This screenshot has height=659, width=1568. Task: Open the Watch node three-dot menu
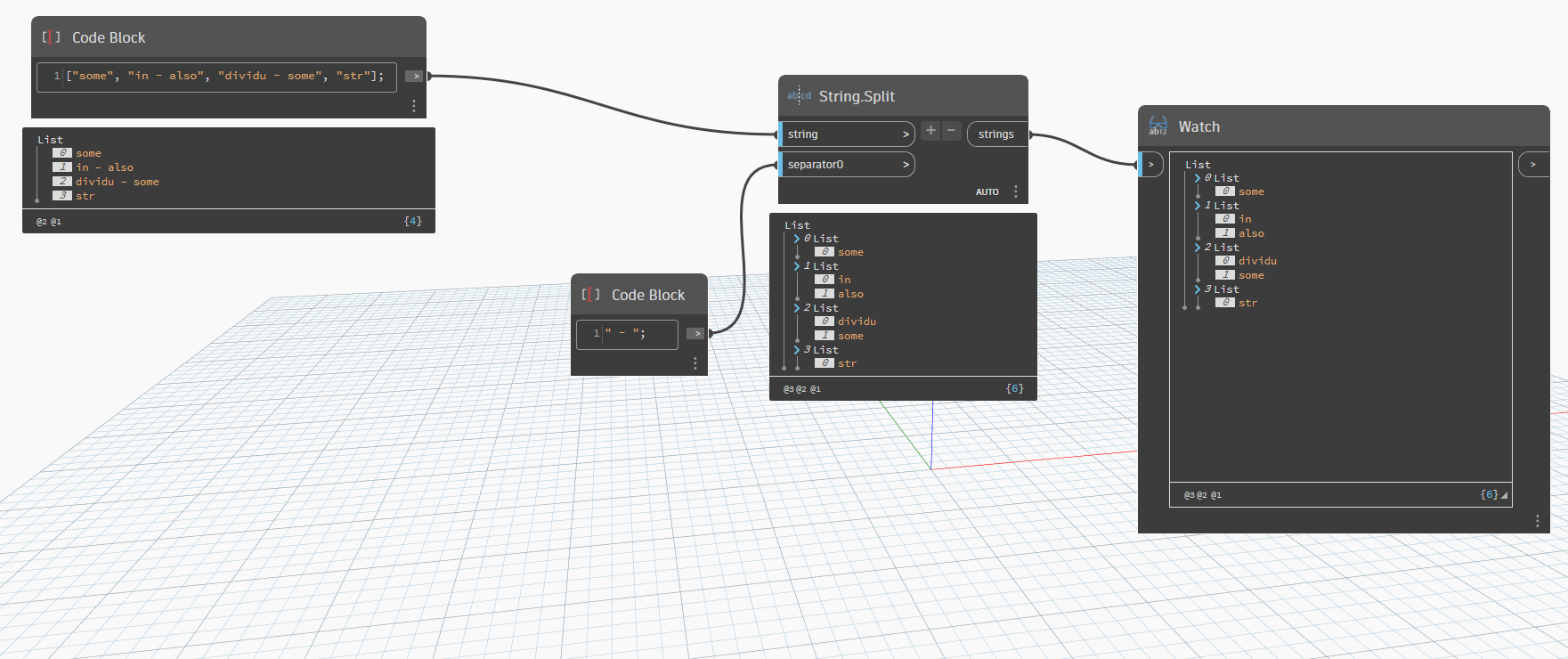[x=1538, y=521]
